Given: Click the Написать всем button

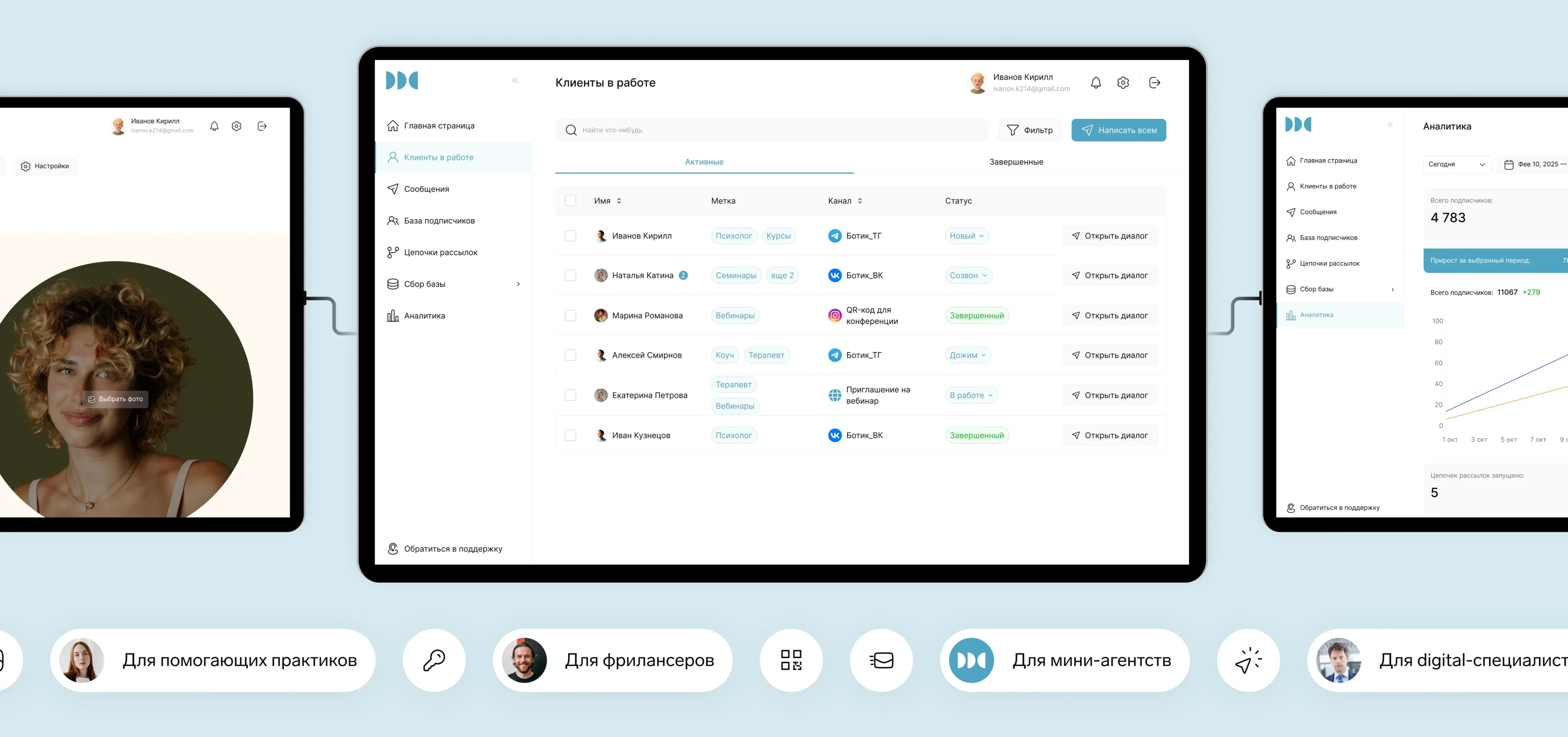Looking at the screenshot, I should click(1118, 130).
